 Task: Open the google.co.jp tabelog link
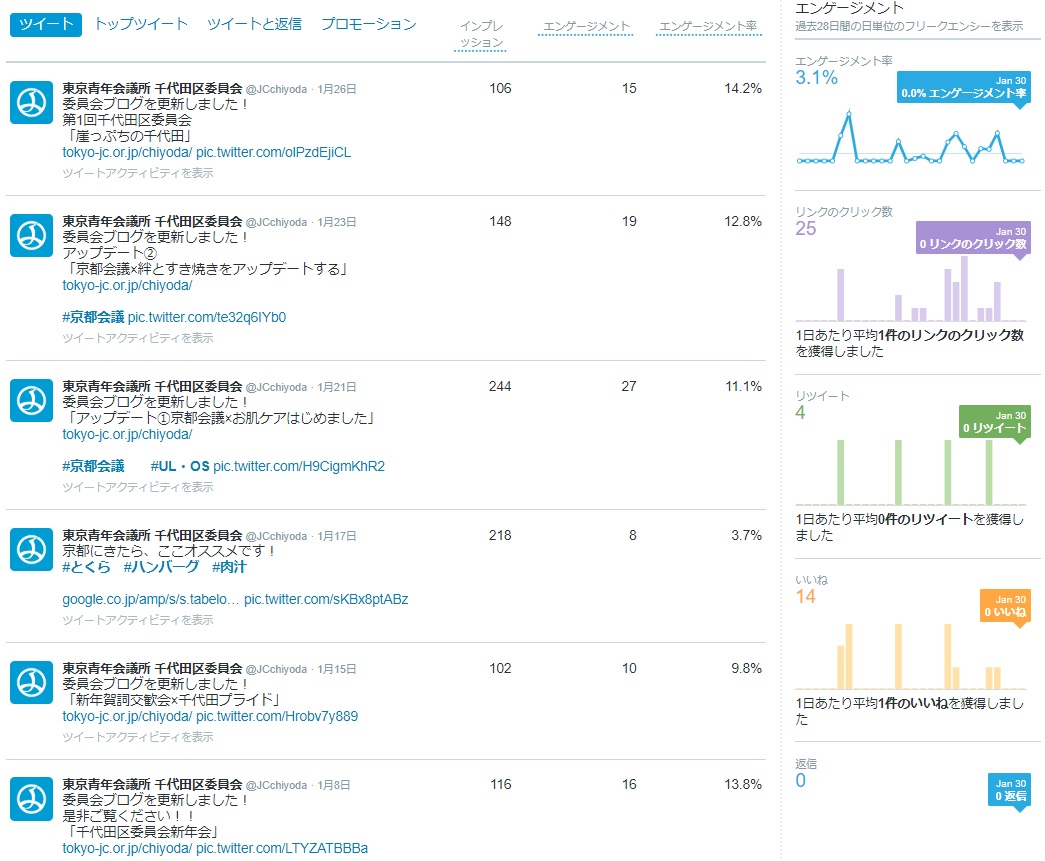150,600
